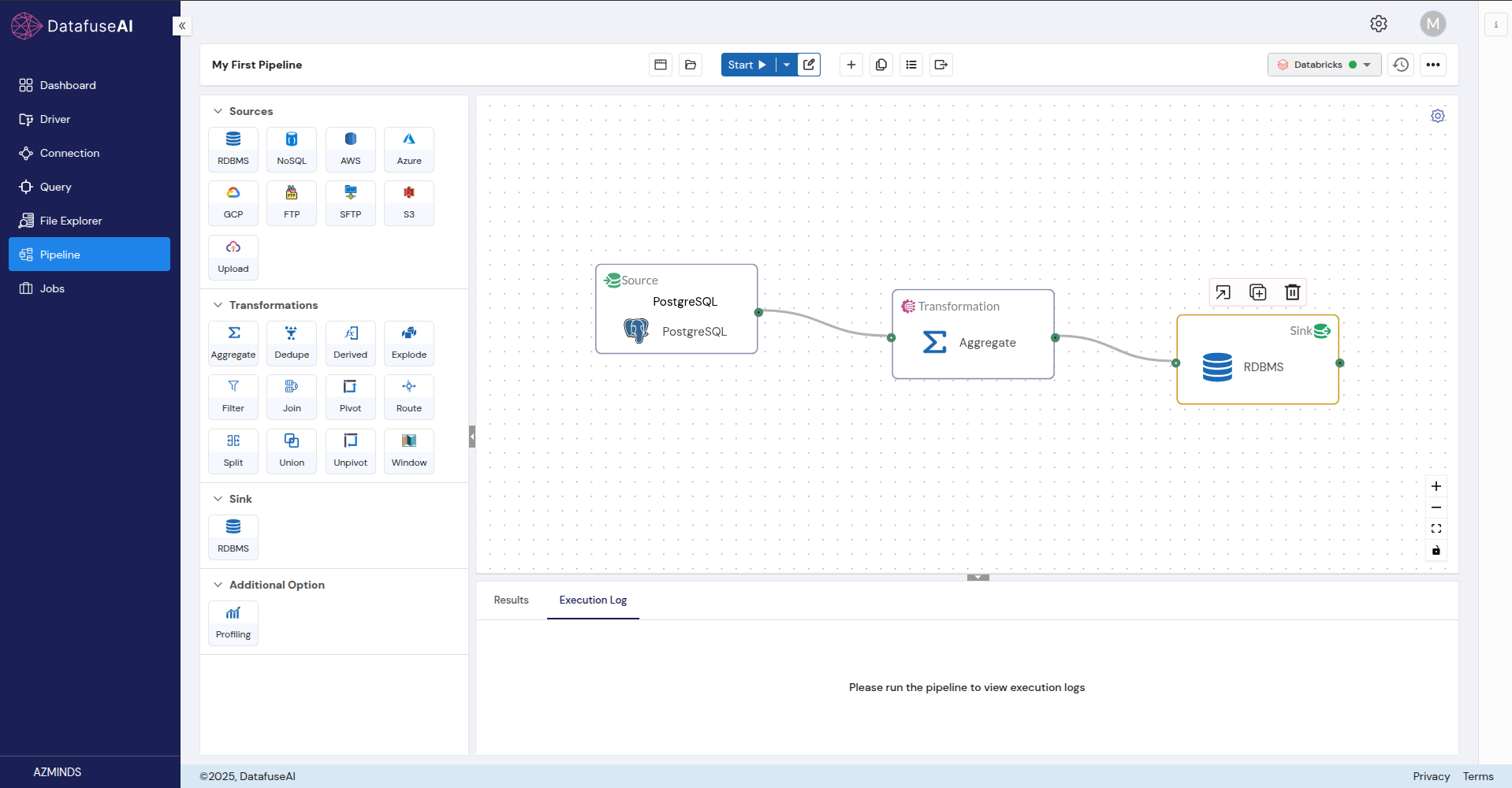The image size is (1512, 788).
Task: Open the Jobs menu item
Action: coord(52,288)
